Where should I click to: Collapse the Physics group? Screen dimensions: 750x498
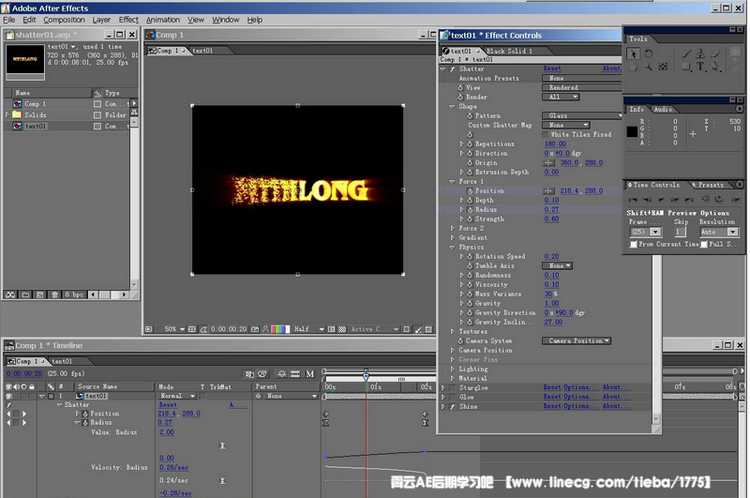(452, 247)
